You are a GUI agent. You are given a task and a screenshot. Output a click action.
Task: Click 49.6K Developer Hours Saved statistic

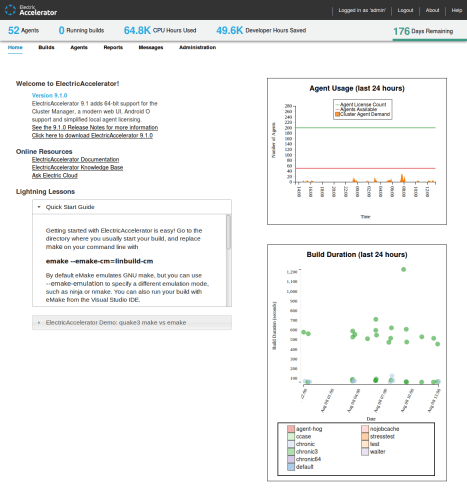[x=261, y=30]
